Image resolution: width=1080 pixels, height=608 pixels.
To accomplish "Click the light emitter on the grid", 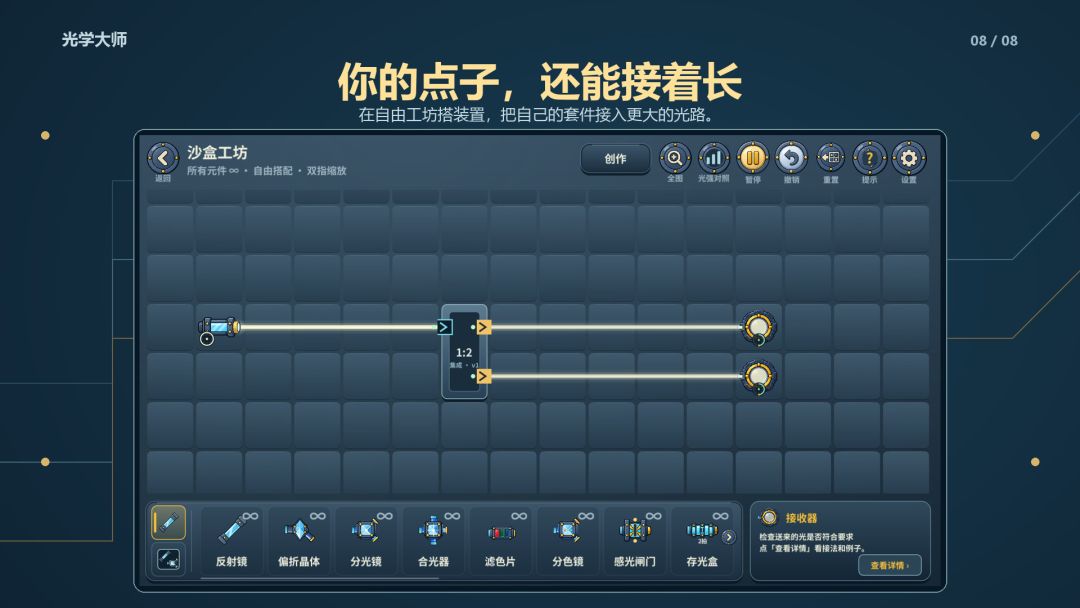I will tap(219, 326).
